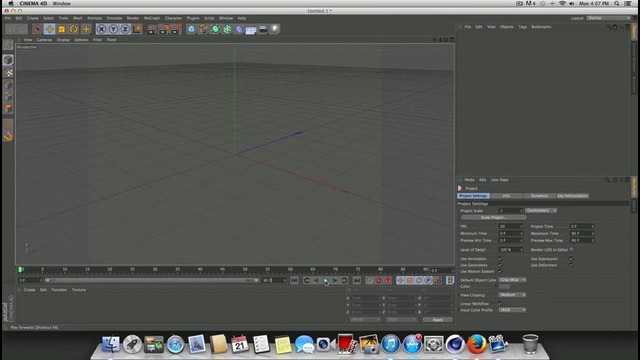This screenshot has width=640, height=360.
Task: Click the purple deformer icon
Action: (x=239, y=29)
